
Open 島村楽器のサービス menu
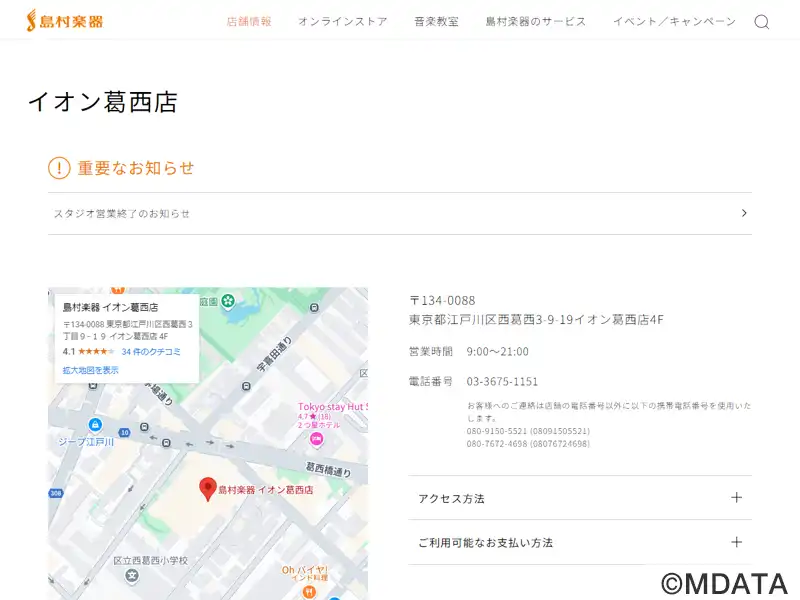[536, 21]
